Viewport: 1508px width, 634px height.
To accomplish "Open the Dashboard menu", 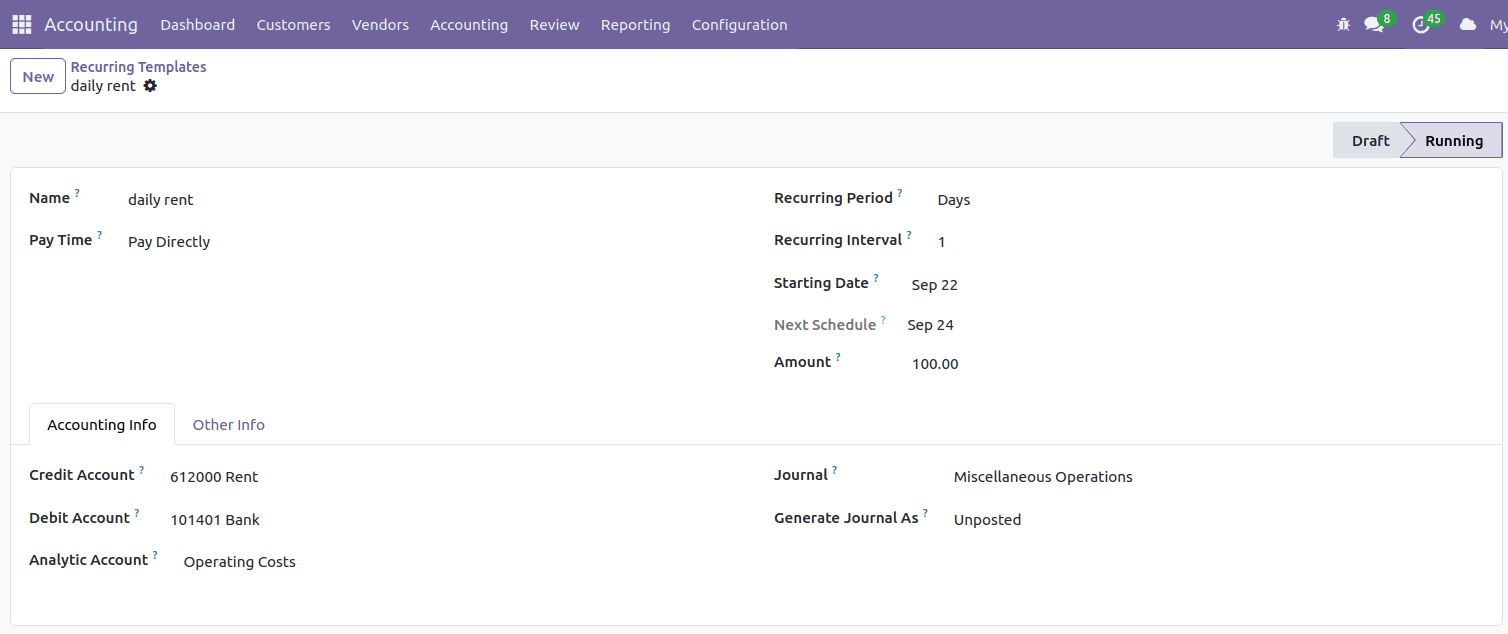I will pyautogui.click(x=198, y=25).
